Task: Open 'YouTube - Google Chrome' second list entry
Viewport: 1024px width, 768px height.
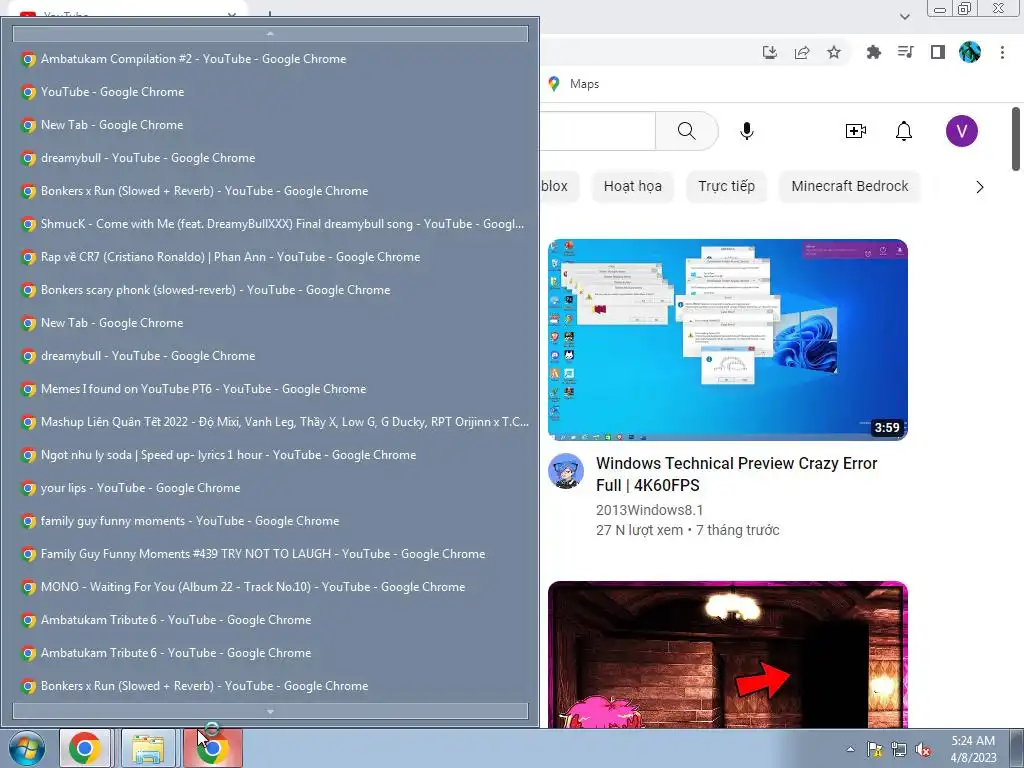Action: pos(270,92)
